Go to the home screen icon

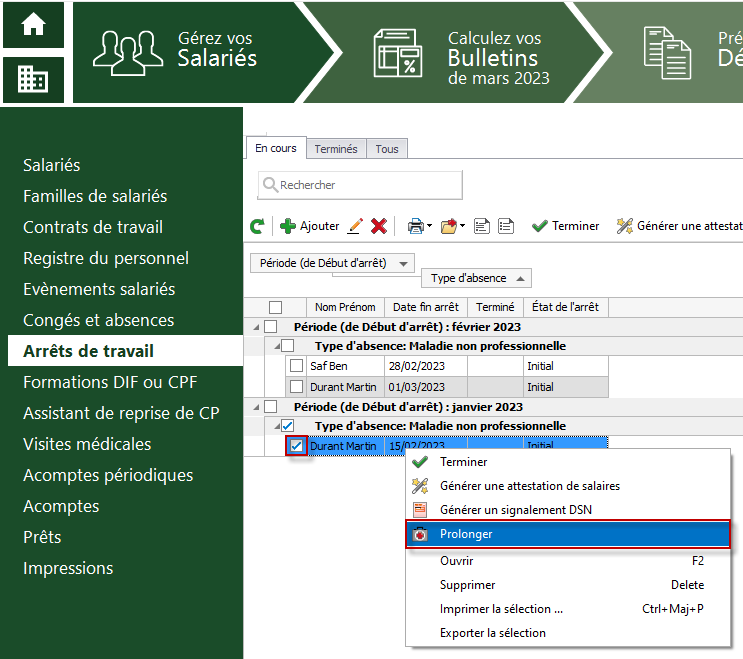(33, 25)
